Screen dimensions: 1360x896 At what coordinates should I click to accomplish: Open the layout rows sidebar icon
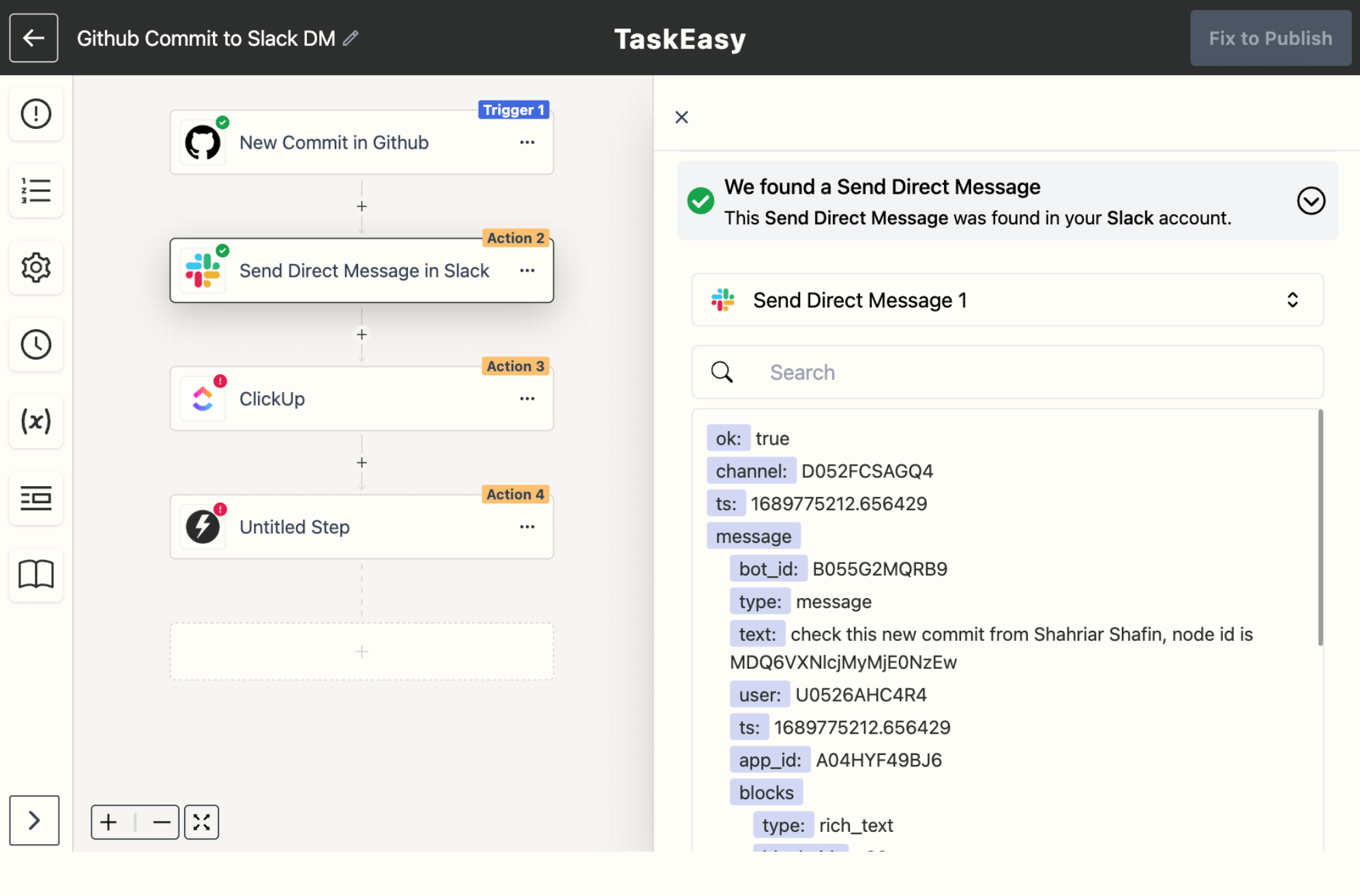36,498
